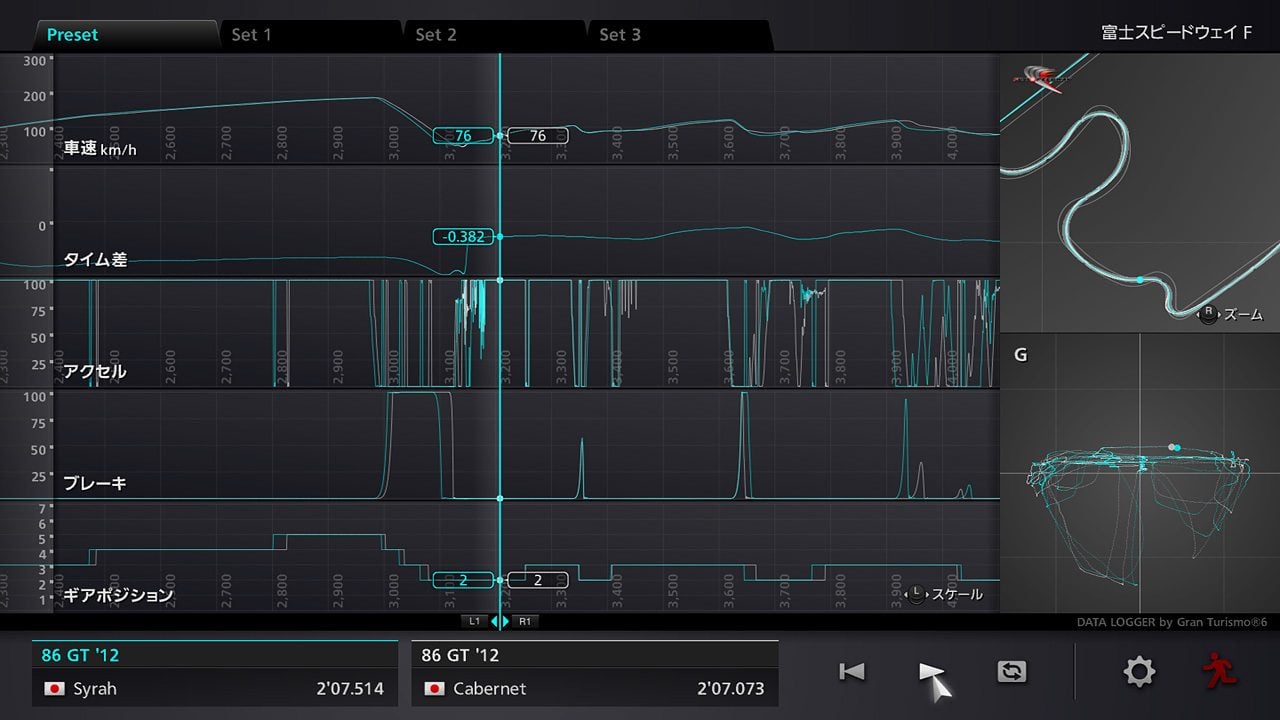This screenshot has height=720, width=1280.
Task: Click the rewind-to-start playback icon
Action: tap(852, 672)
